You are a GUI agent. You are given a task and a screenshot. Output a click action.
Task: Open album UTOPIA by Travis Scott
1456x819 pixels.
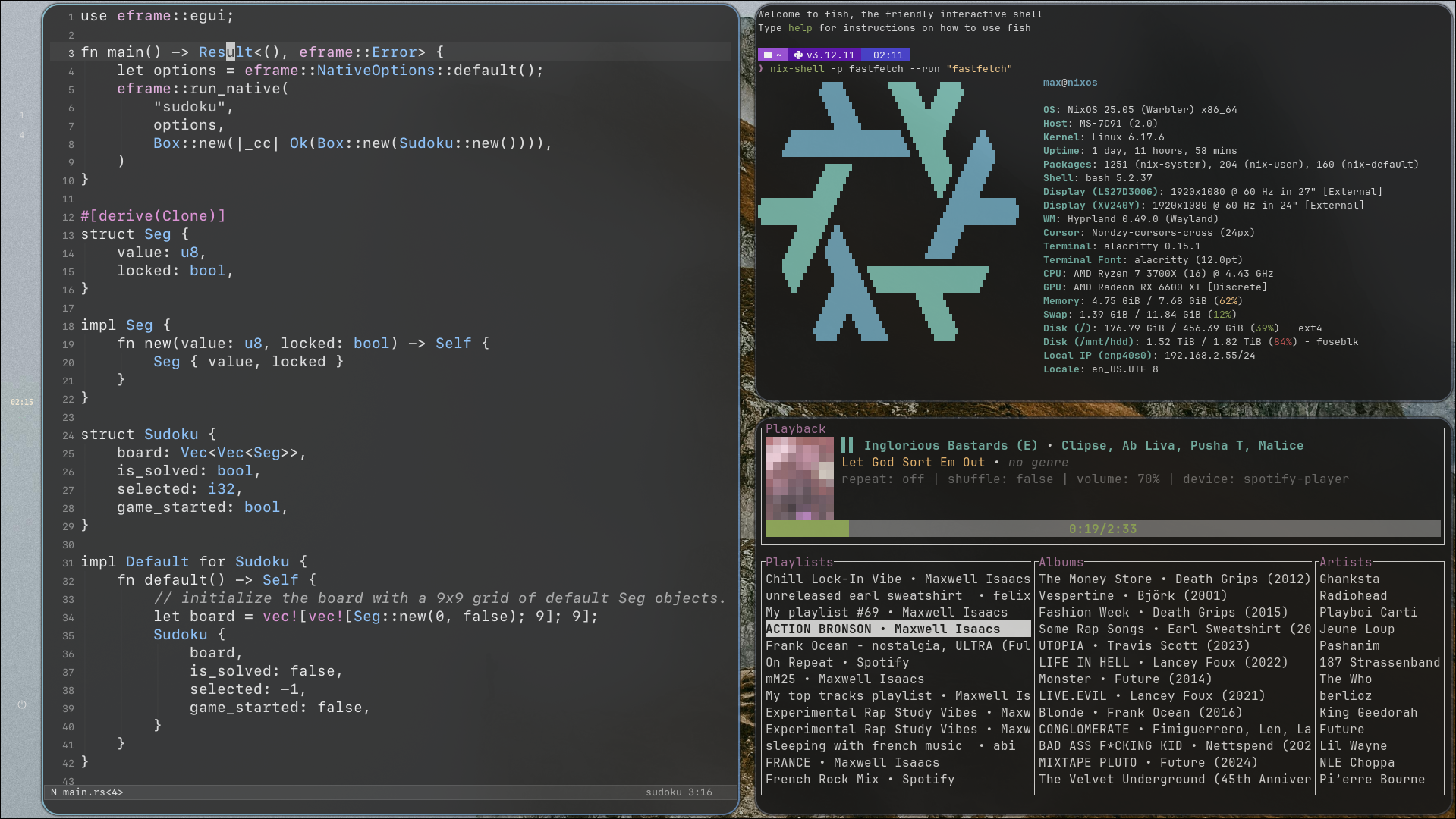(1175, 645)
